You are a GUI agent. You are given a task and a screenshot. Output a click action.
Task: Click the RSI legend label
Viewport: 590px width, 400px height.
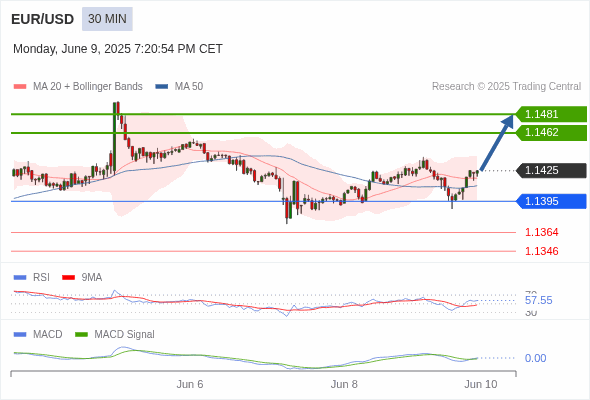tap(41, 277)
